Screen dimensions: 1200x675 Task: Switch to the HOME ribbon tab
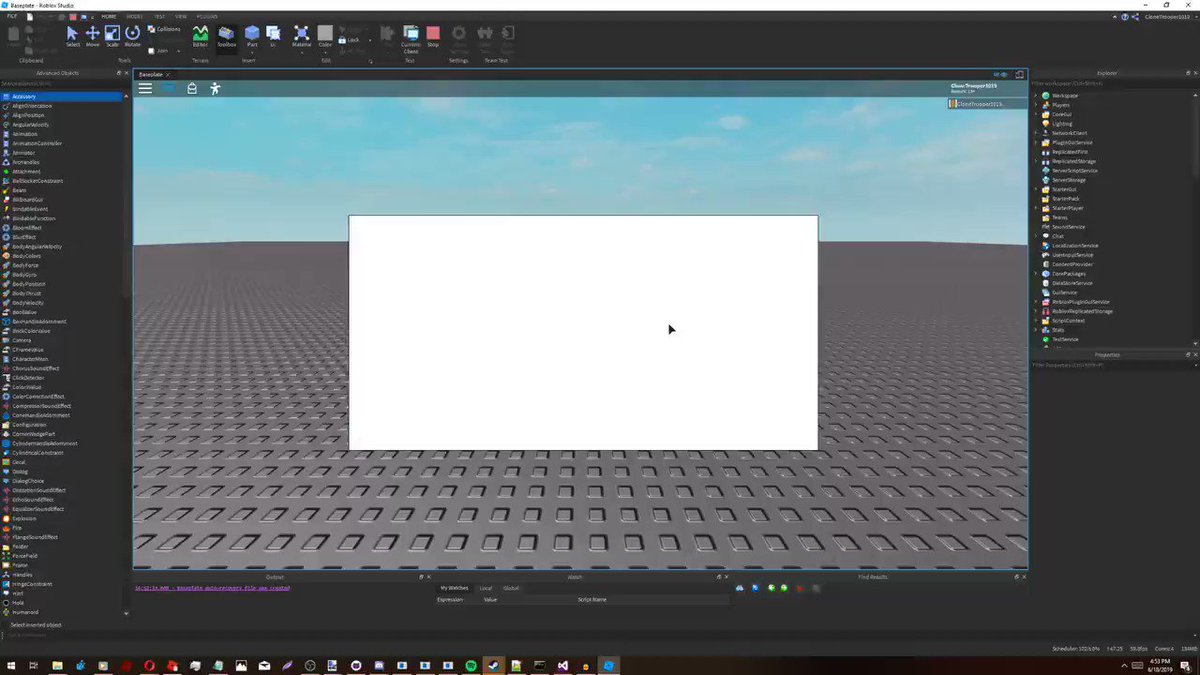pyautogui.click(x=108, y=17)
